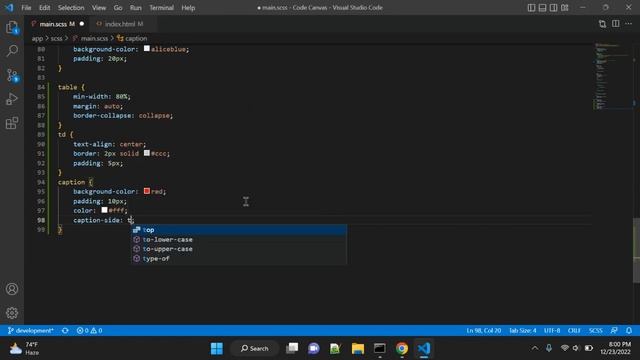This screenshot has height=360, width=640.
Task: Click line number 84 in gutter
Action: pos(41,87)
